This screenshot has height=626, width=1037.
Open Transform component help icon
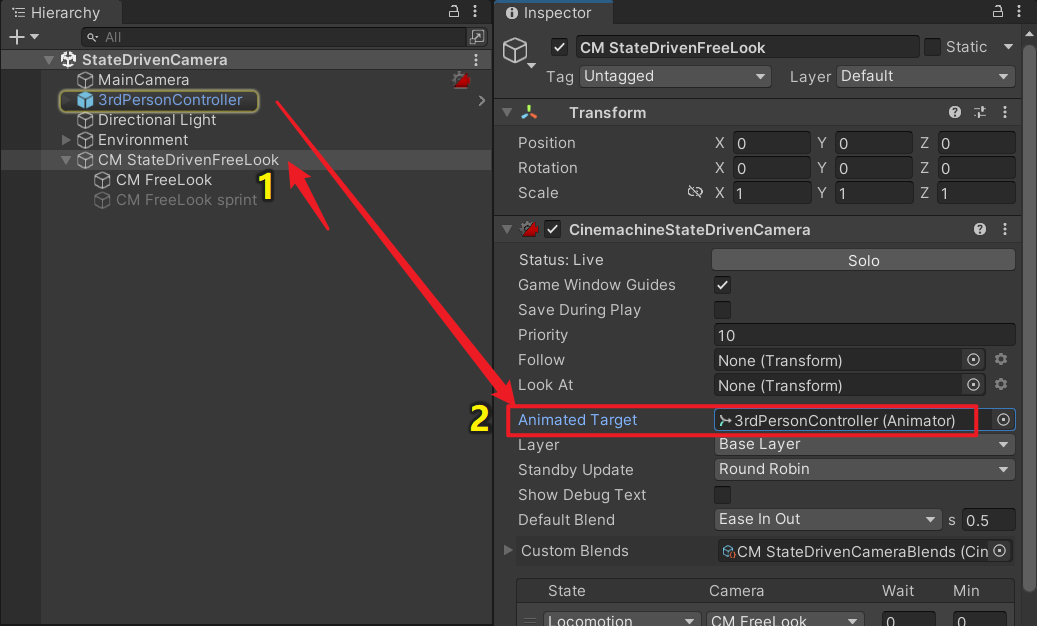[x=954, y=112]
